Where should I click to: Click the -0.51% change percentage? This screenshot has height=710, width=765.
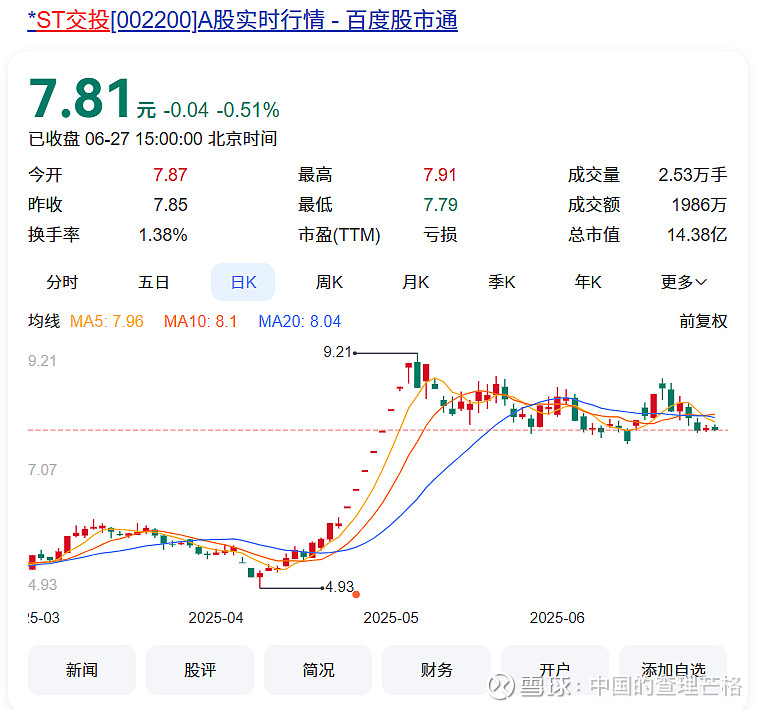click(248, 110)
